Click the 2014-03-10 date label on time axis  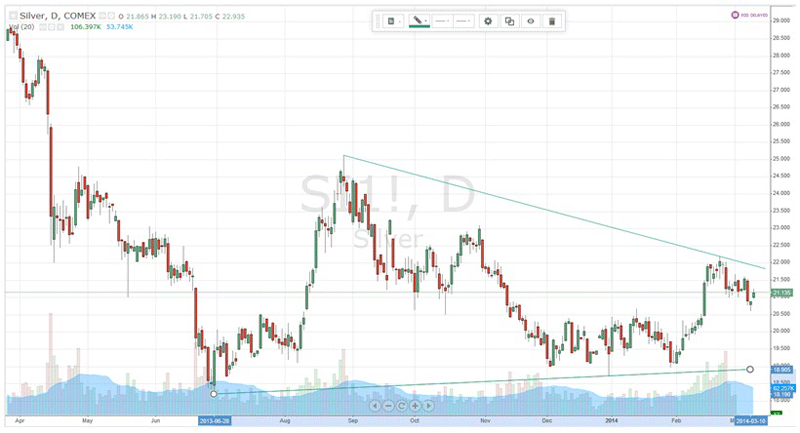pyautogui.click(x=751, y=421)
